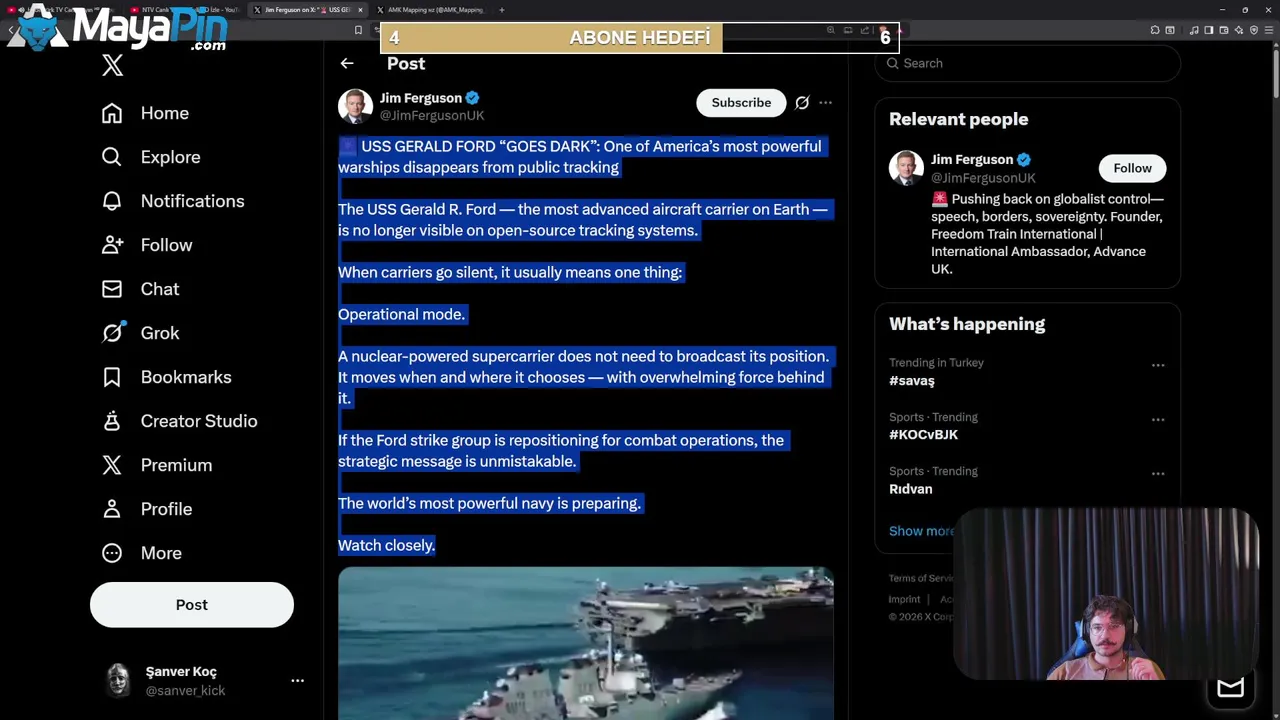Open Creator Studio

180,421
